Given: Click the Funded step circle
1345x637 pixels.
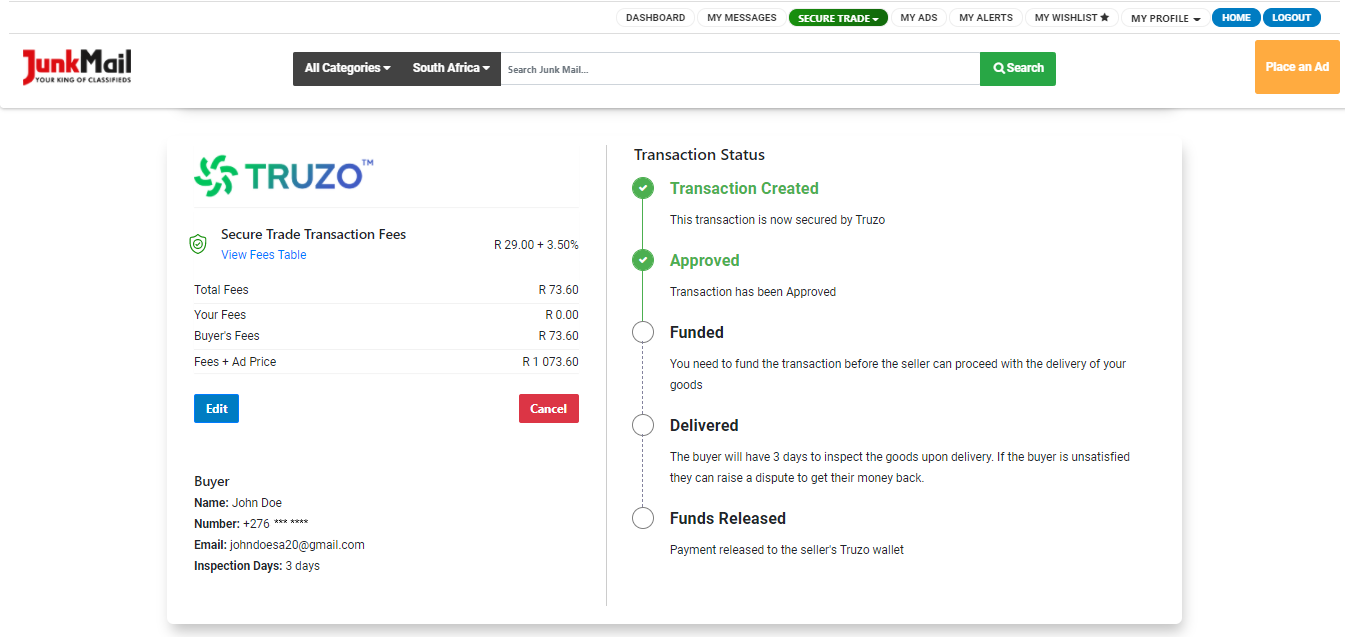Looking at the screenshot, I should click(x=643, y=332).
